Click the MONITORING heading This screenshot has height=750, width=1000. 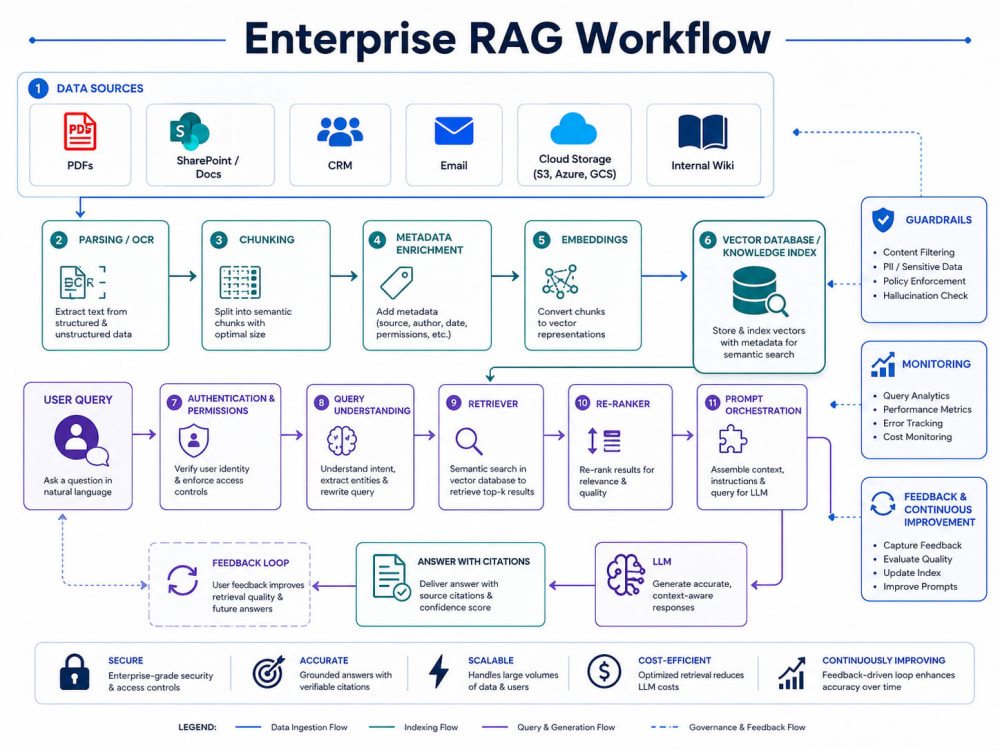tap(936, 364)
